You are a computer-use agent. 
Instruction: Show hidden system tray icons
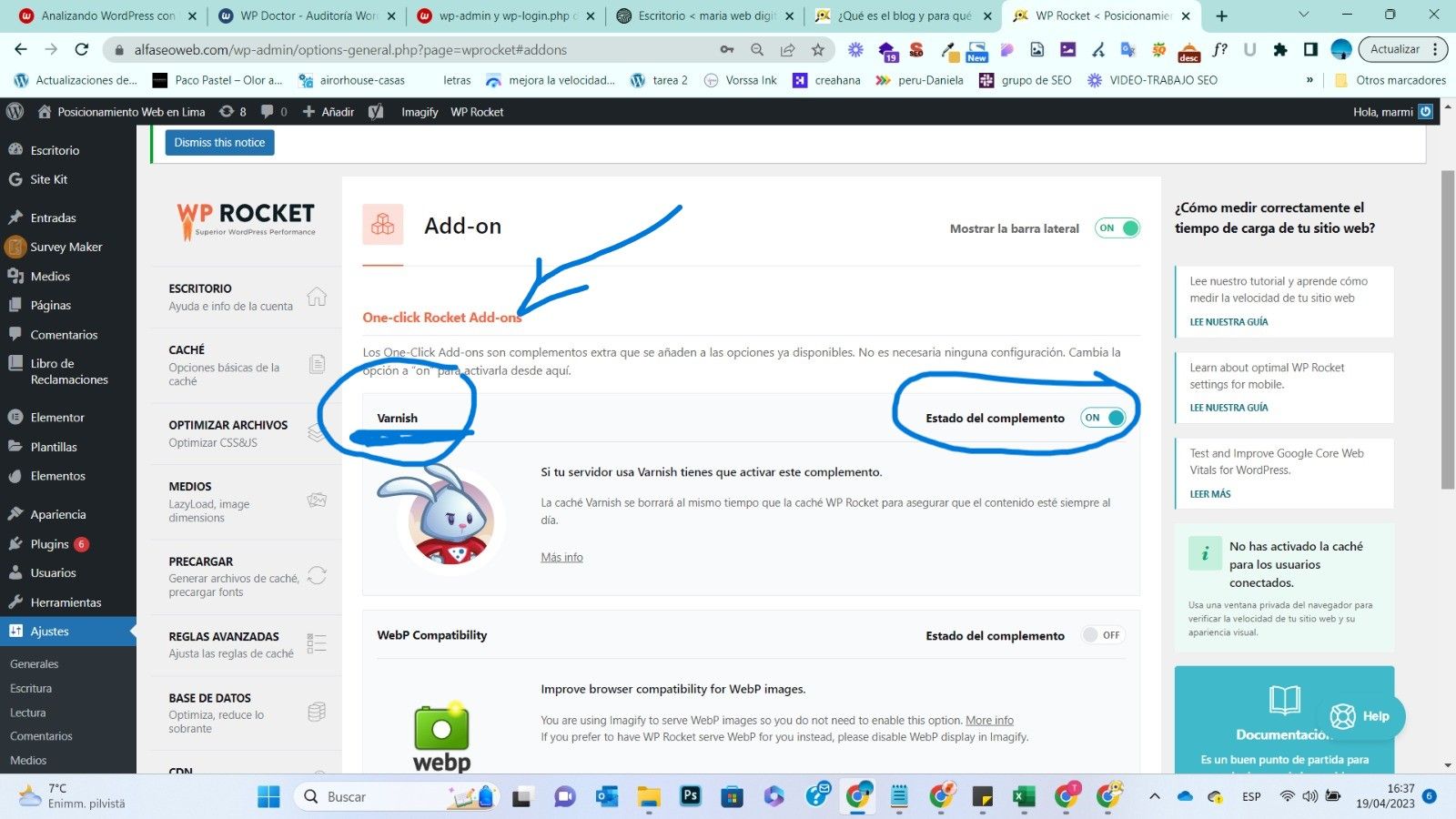coord(1155,796)
